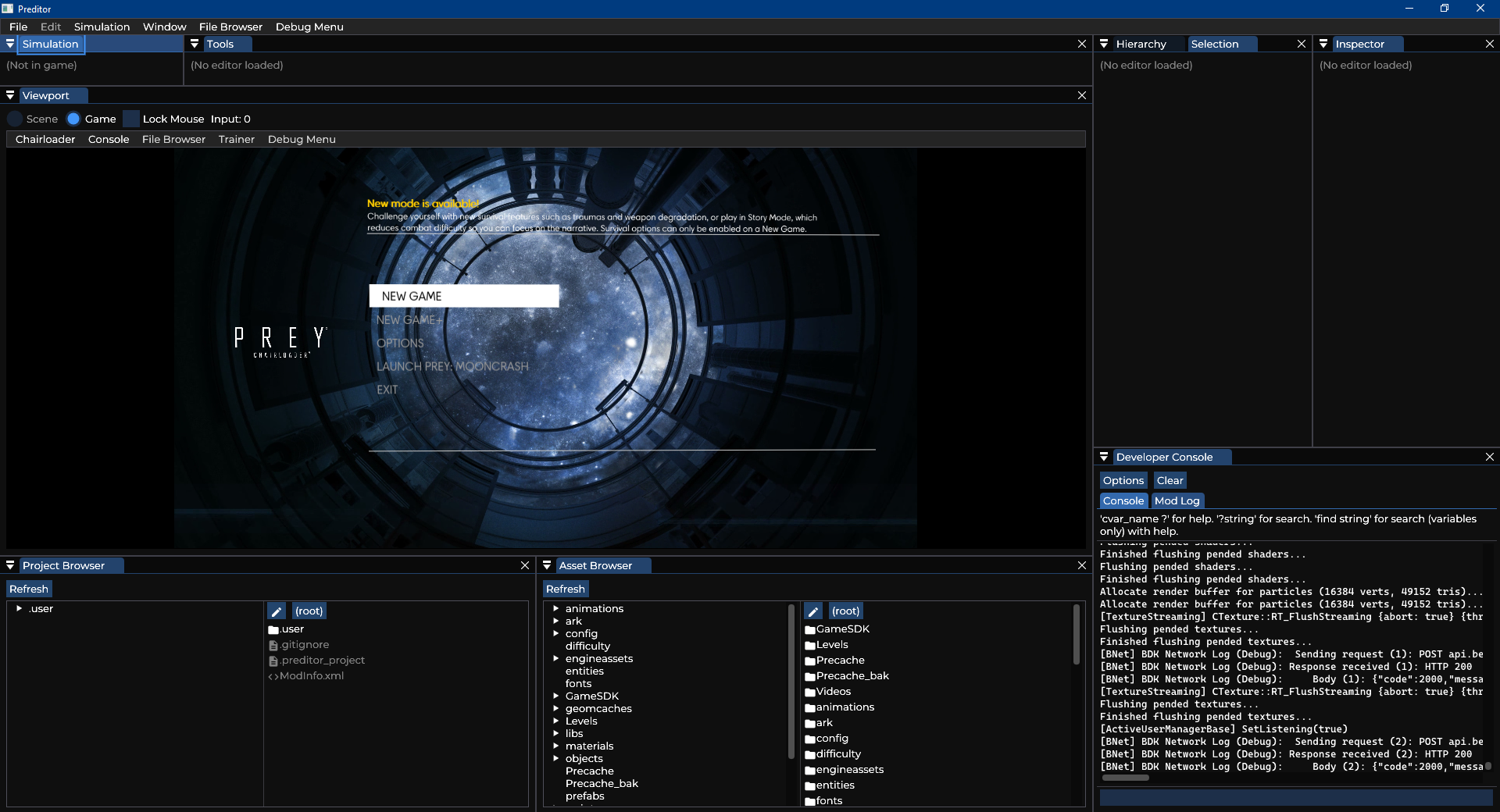Open the Tools panel dropdown triangle icon
This screenshot has height=812, width=1500.
[195, 44]
